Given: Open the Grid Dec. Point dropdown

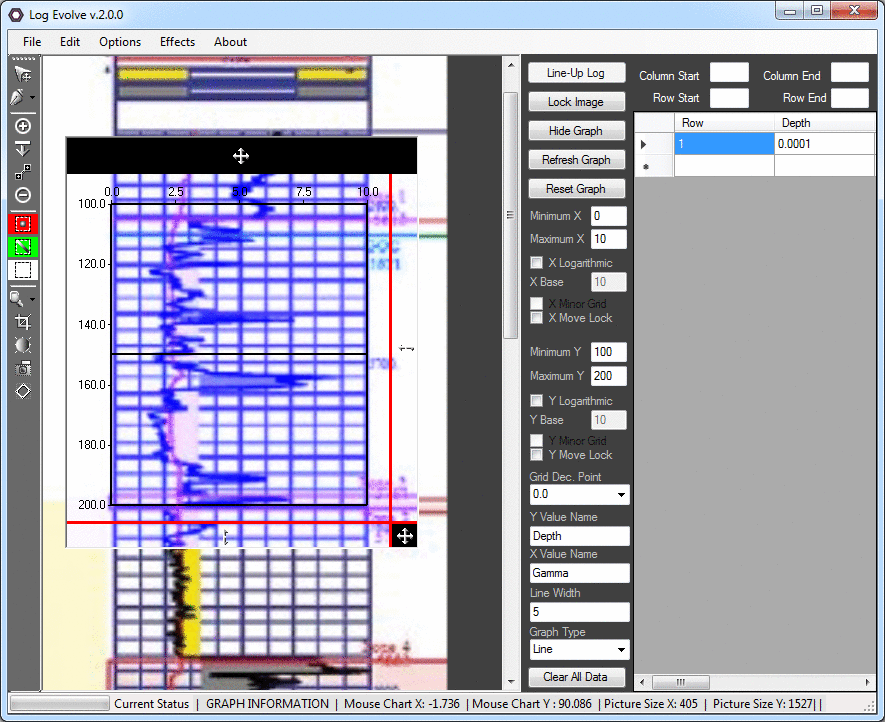Looking at the screenshot, I should 579,493.
